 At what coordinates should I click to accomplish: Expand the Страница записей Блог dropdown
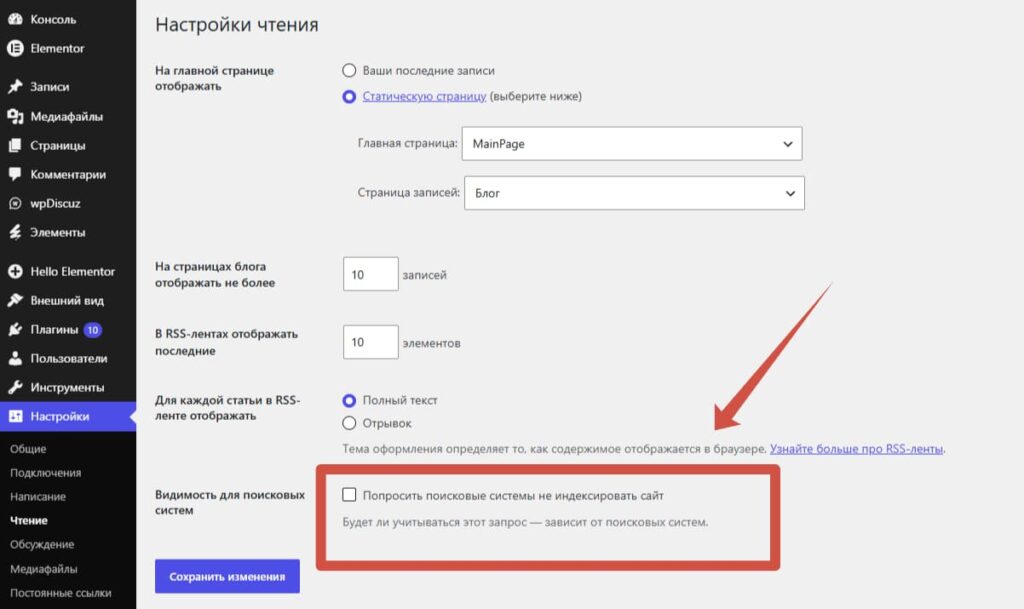tap(634, 193)
